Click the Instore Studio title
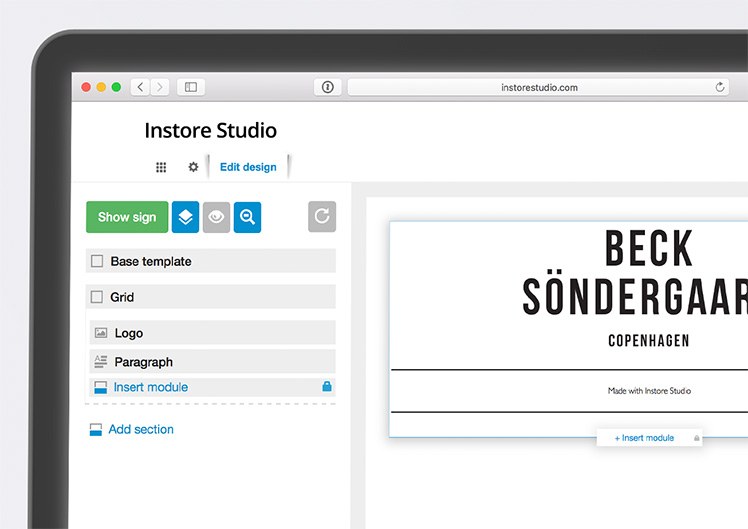This screenshot has width=748, height=529. tap(210, 130)
